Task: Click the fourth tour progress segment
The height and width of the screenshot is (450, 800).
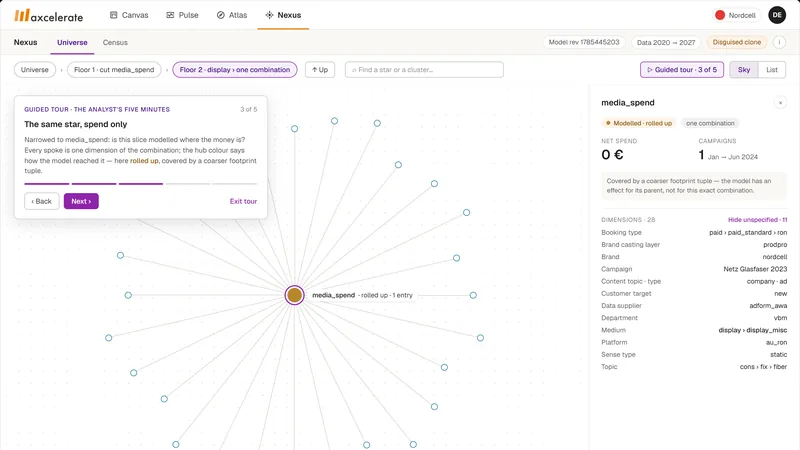Action: (188, 184)
